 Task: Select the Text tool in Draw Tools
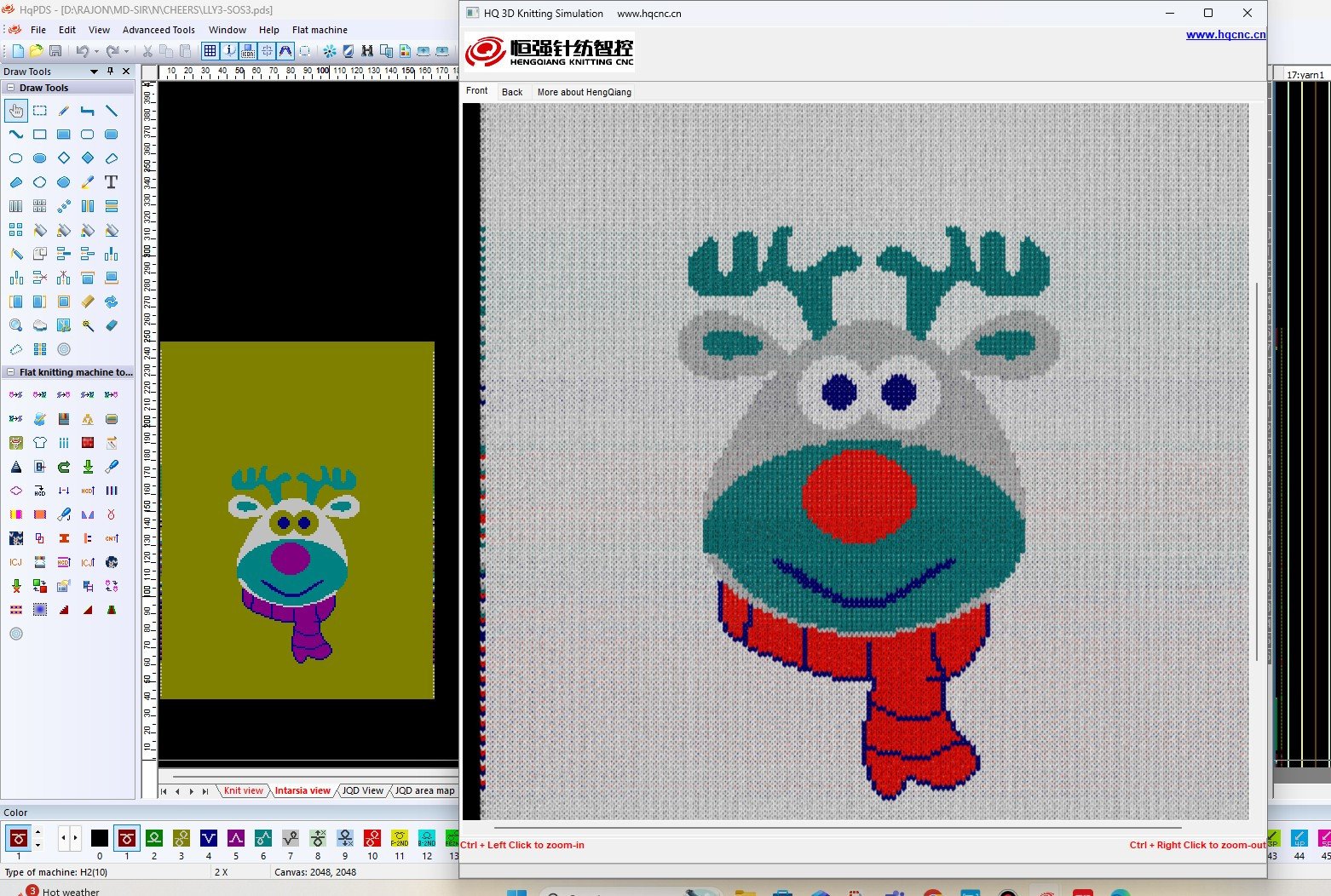tap(111, 182)
